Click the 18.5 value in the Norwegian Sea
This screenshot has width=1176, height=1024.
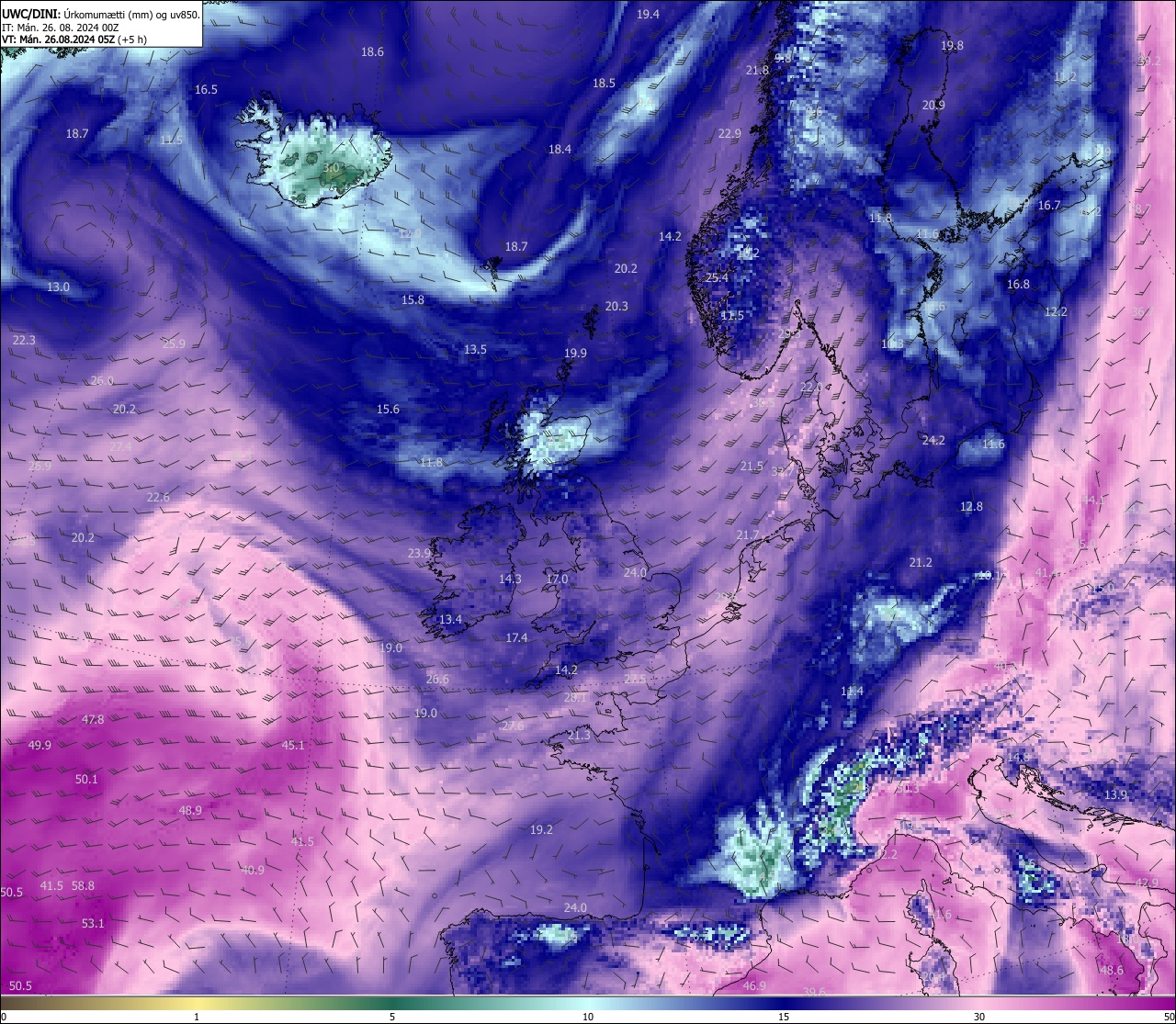pyautogui.click(x=605, y=84)
